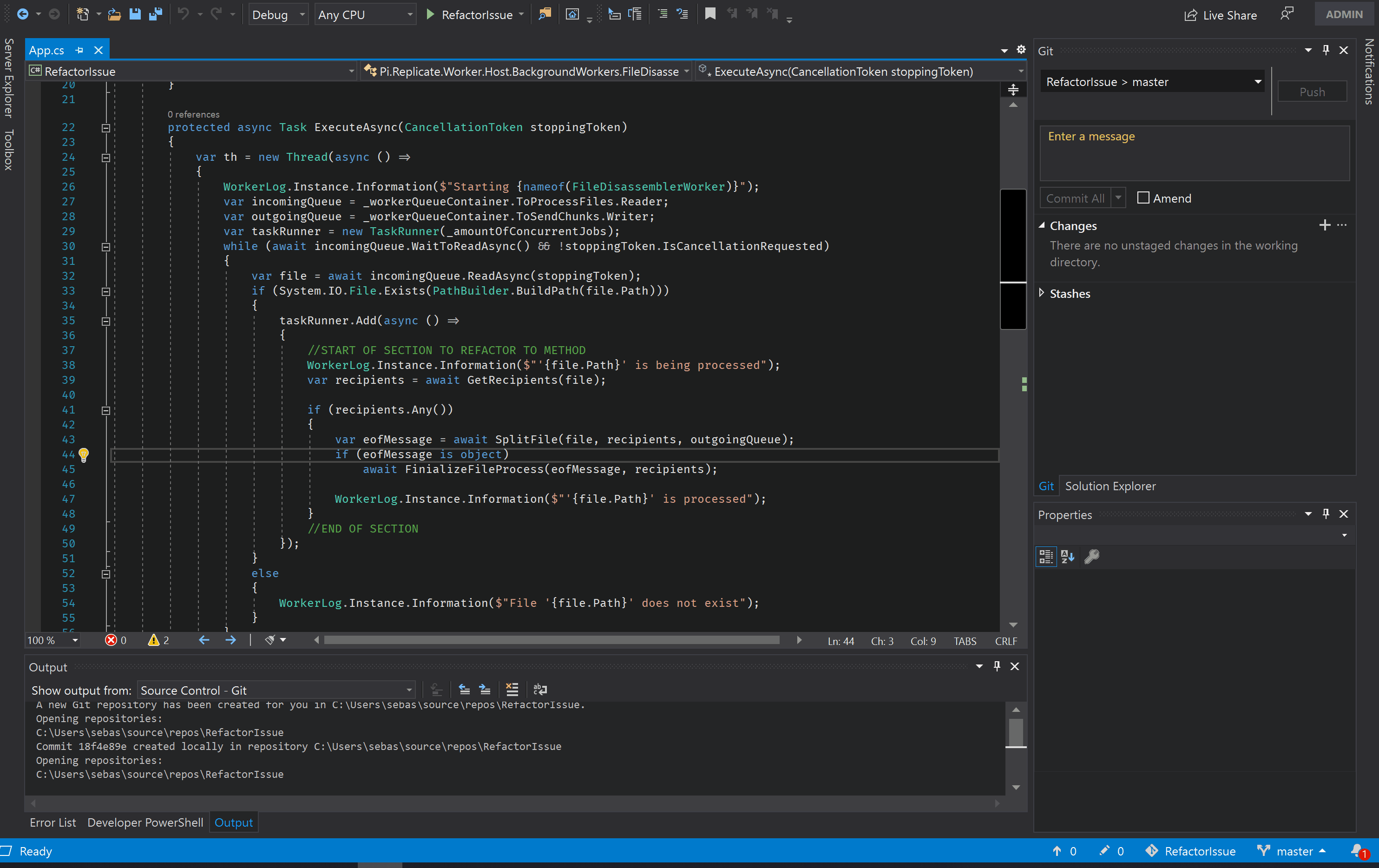The image size is (1379, 868).
Task: Switch to Developer PowerShell tab
Action: [145, 822]
